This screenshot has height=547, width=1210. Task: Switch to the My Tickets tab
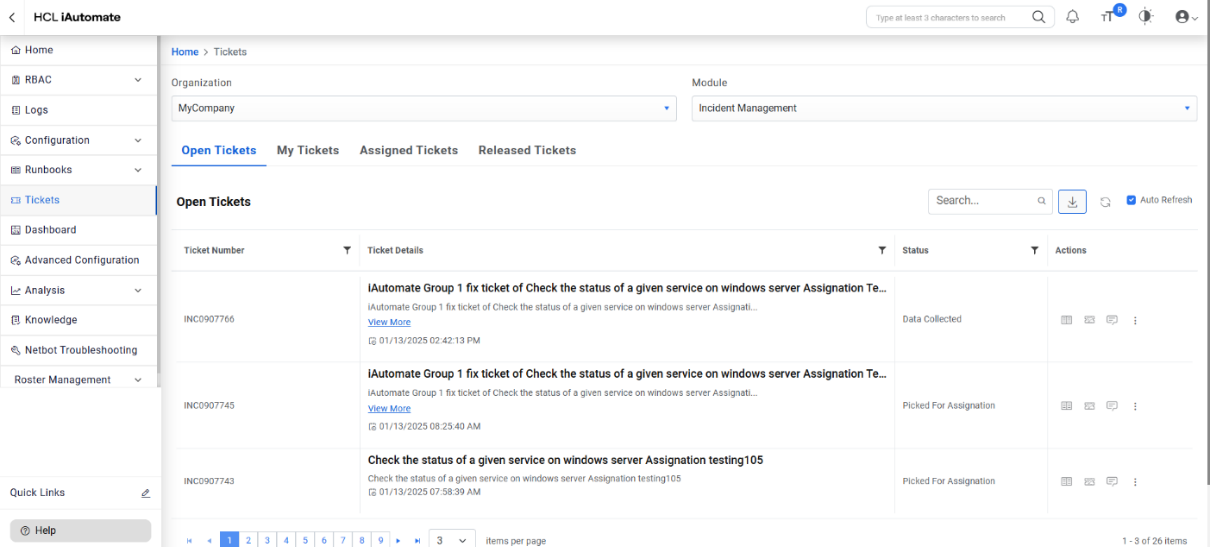308,150
